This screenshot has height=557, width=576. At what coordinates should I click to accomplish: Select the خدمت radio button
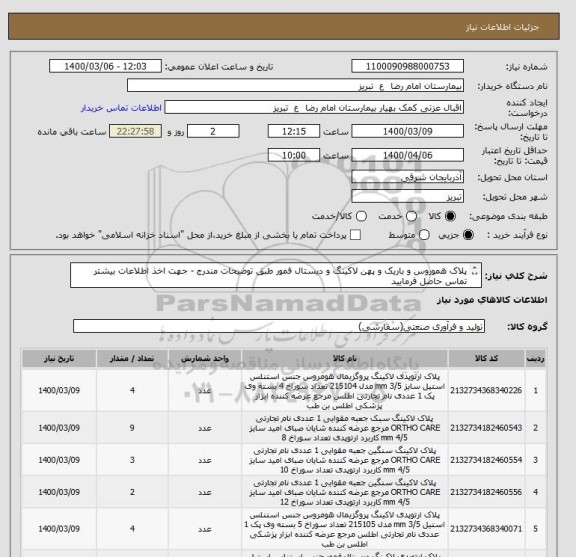click(411, 216)
